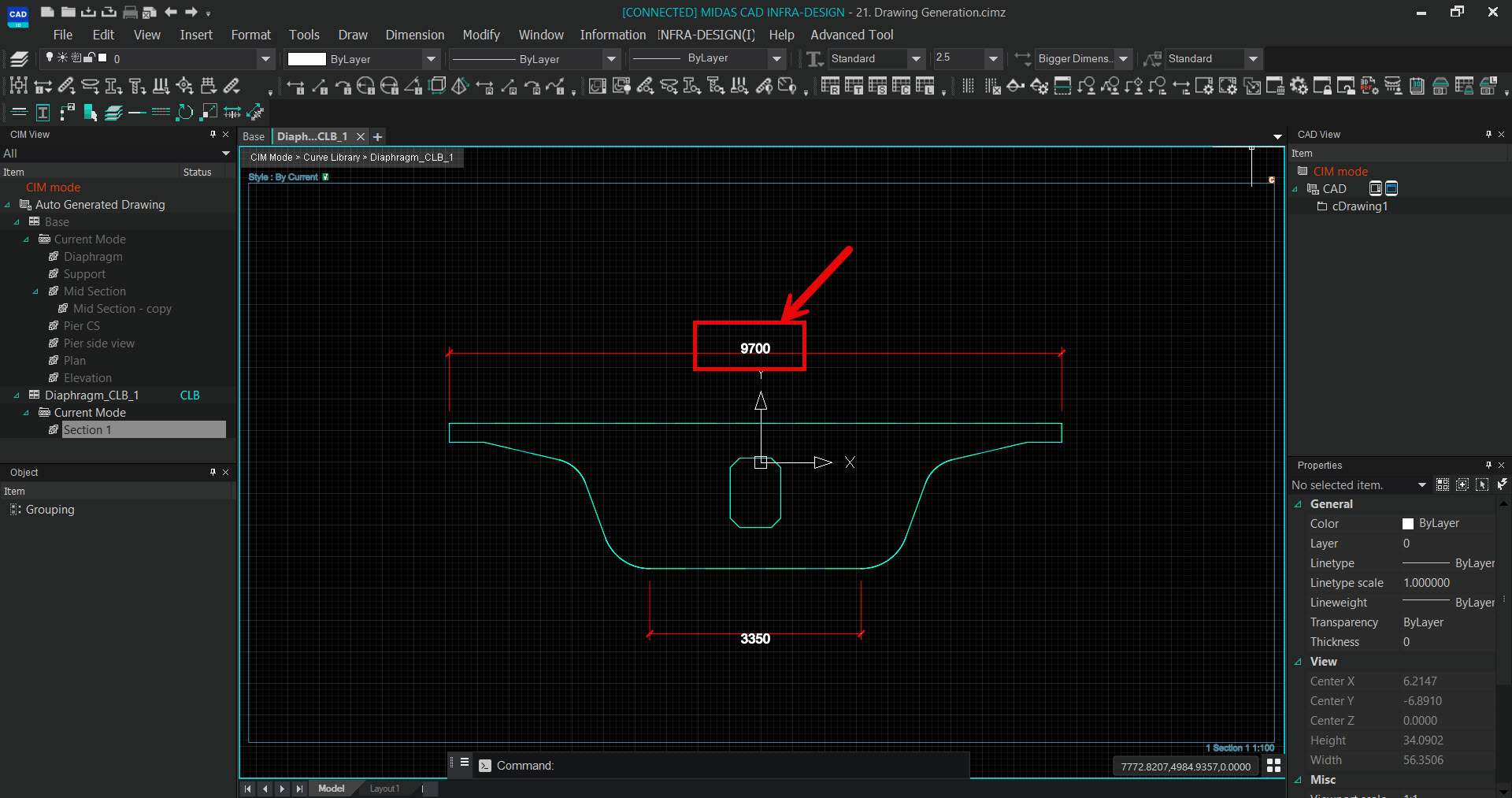This screenshot has height=798, width=1512.
Task: Click the new tab plus button
Action: click(377, 136)
